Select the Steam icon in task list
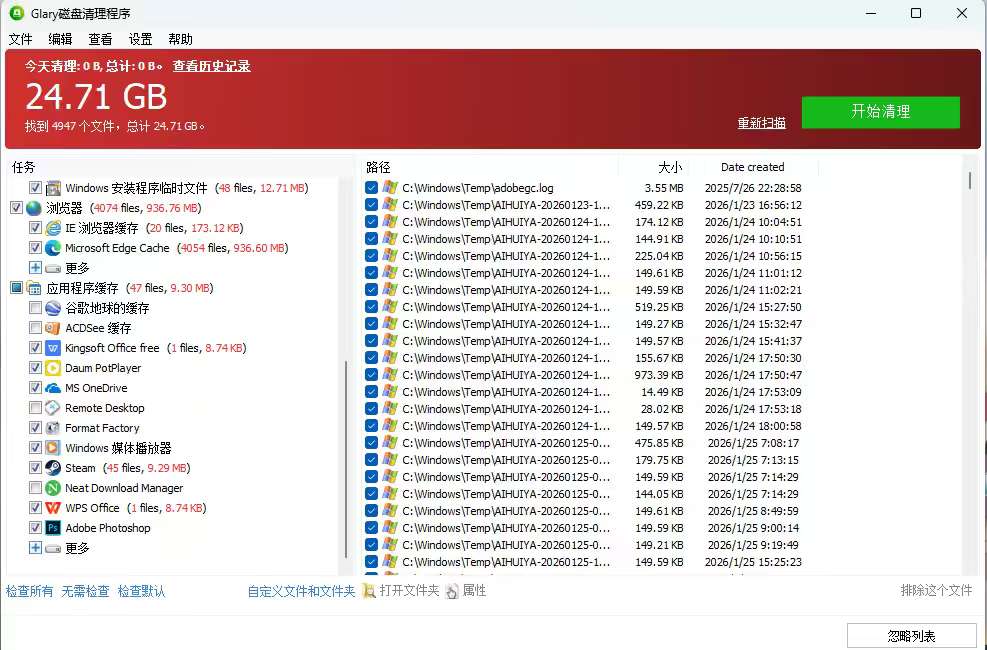Viewport: 987px width, 650px height. pos(52,468)
